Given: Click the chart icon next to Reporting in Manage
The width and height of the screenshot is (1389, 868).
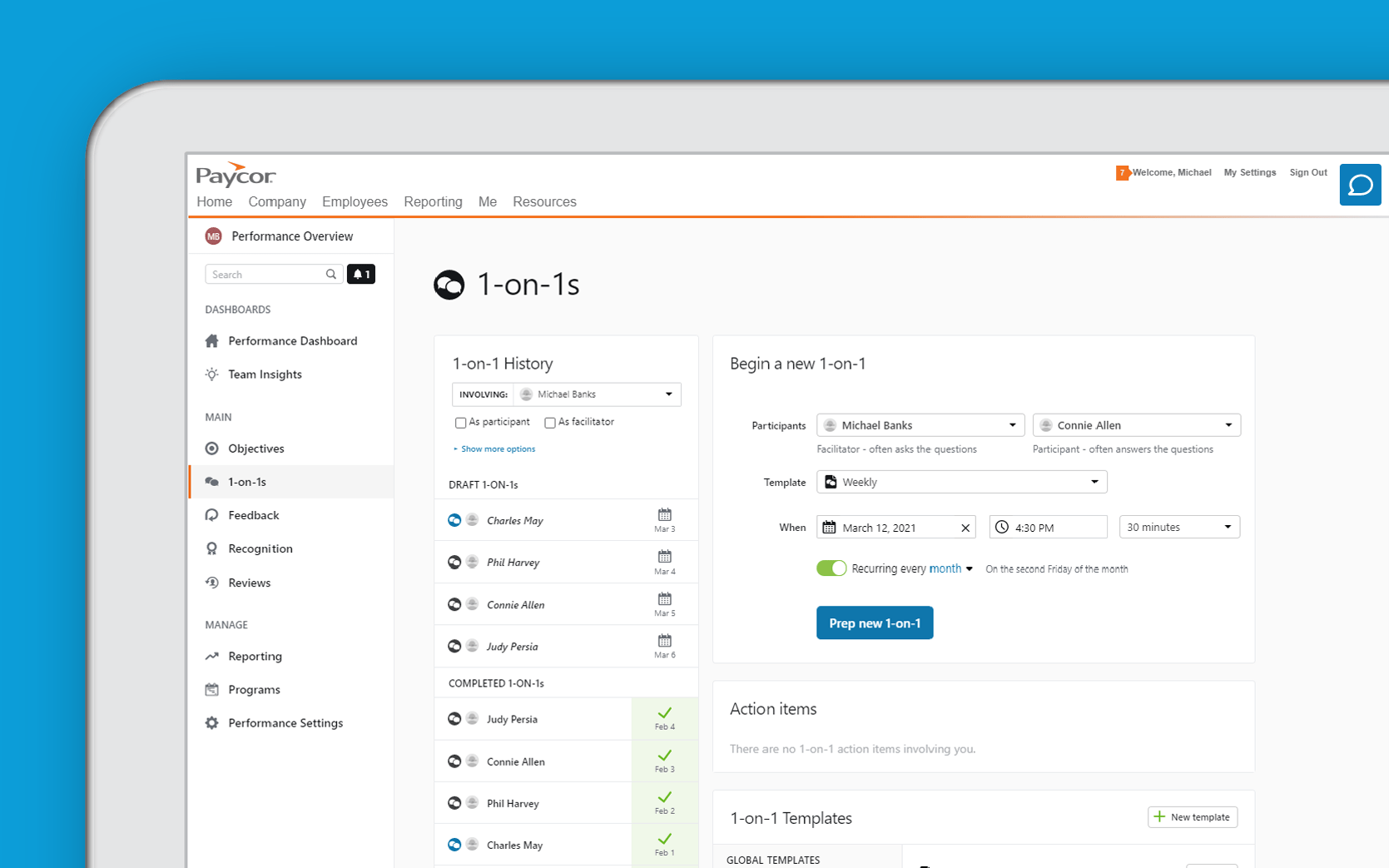Looking at the screenshot, I should 212,656.
